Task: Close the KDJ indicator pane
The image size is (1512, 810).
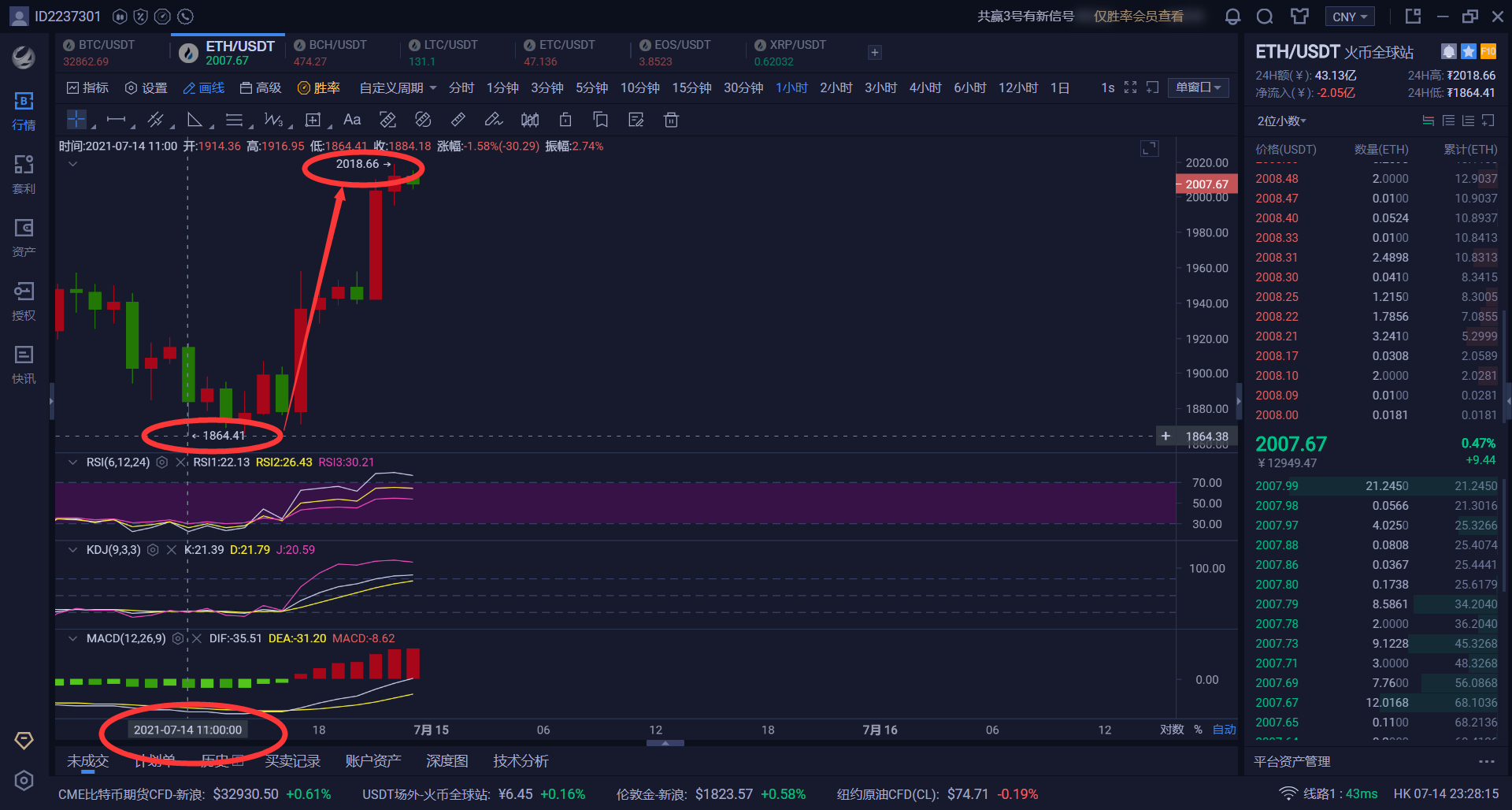Action: 171,550
